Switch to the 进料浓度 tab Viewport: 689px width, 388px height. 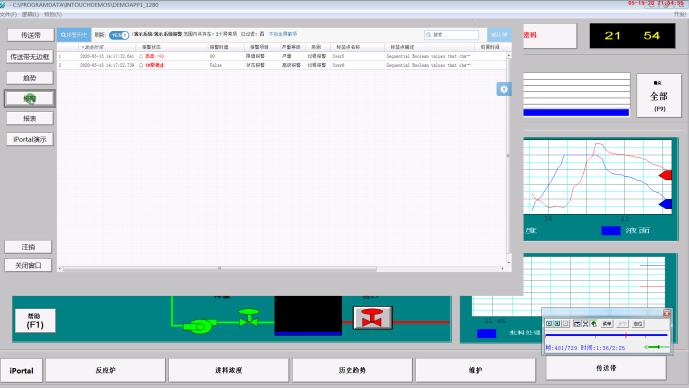[x=228, y=370]
